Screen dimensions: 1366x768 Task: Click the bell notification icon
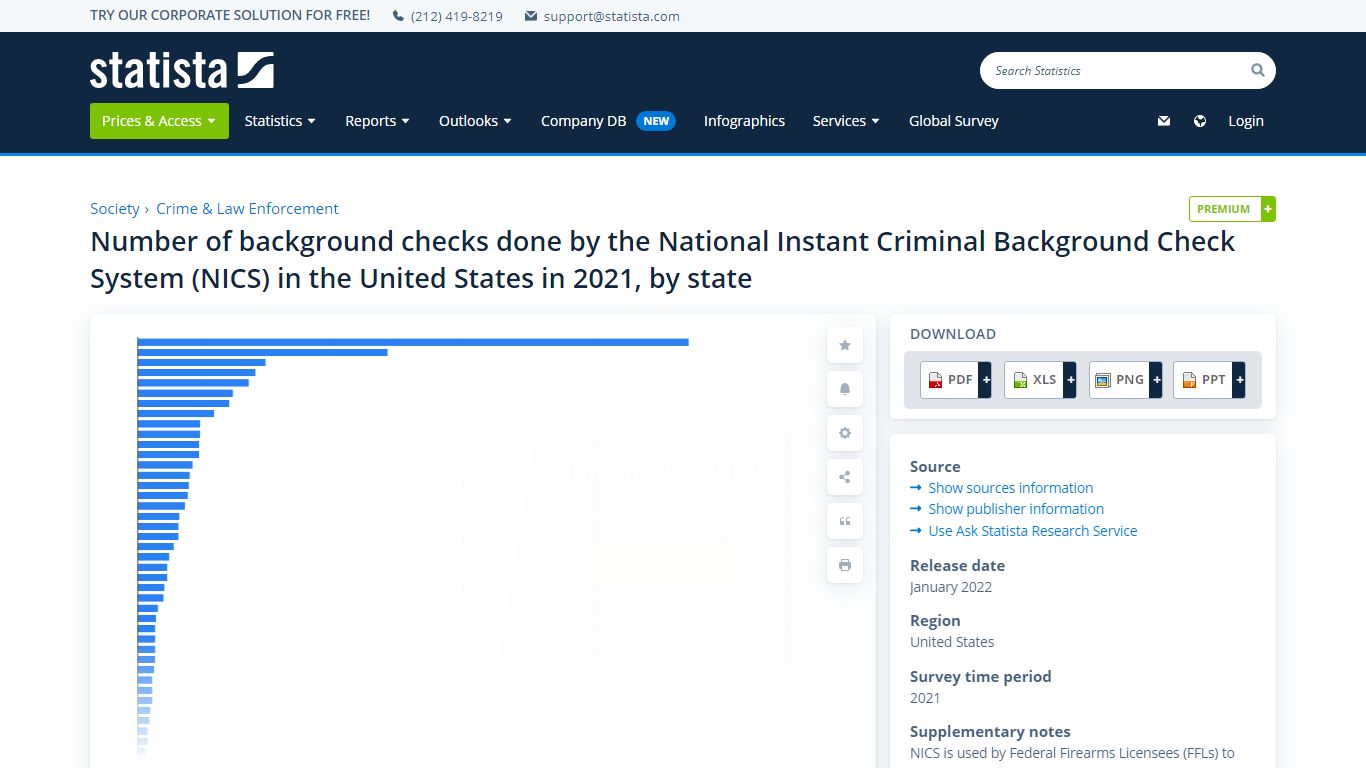click(x=845, y=389)
